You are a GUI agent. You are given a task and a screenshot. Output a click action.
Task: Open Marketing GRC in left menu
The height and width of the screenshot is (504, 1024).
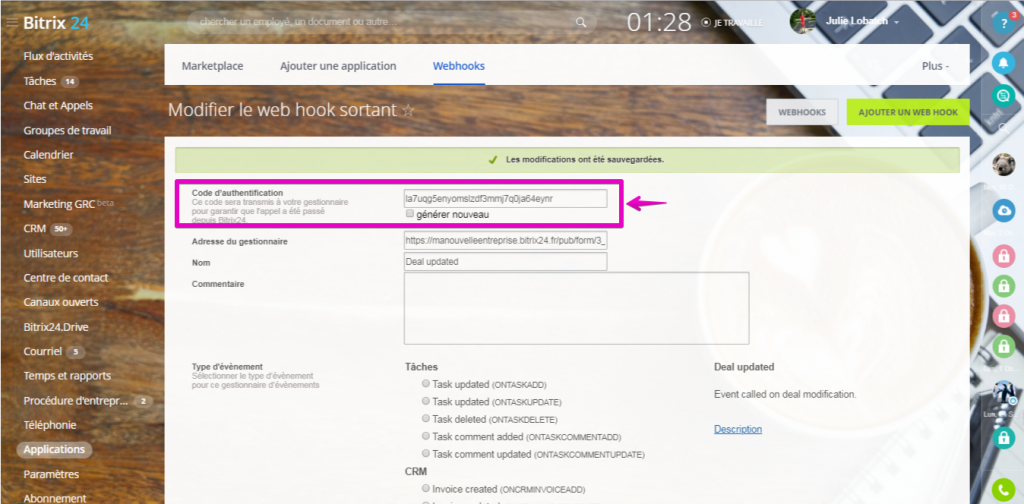(x=59, y=204)
